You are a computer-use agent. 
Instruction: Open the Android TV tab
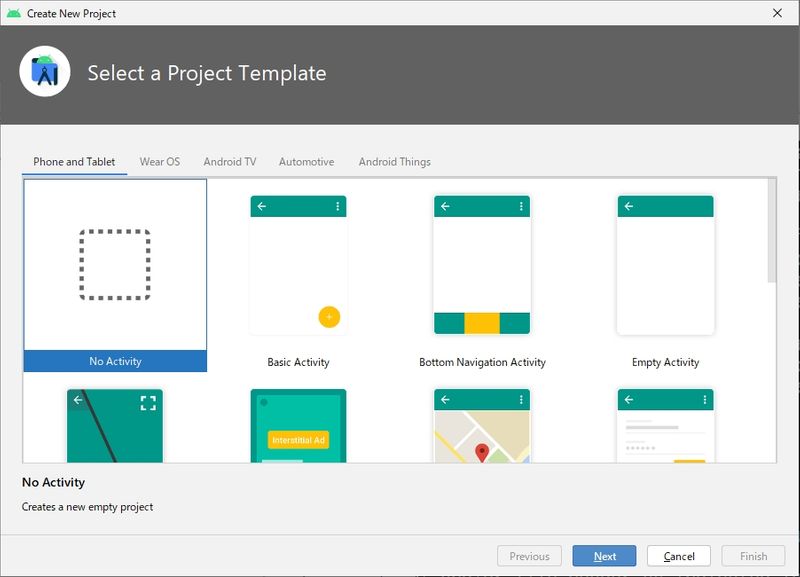(x=229, y=162)
